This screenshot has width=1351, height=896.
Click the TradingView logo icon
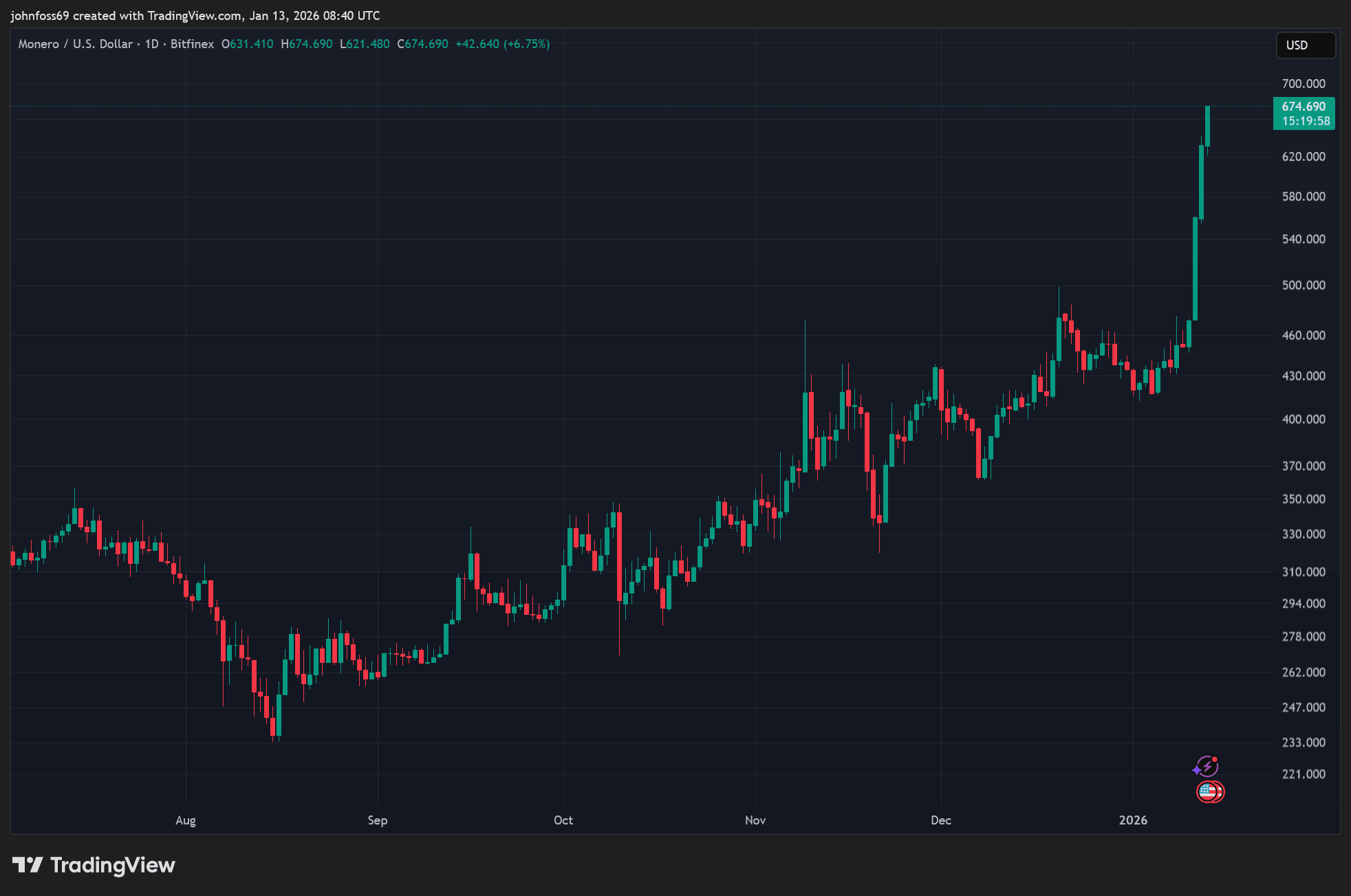click(28, 864)
